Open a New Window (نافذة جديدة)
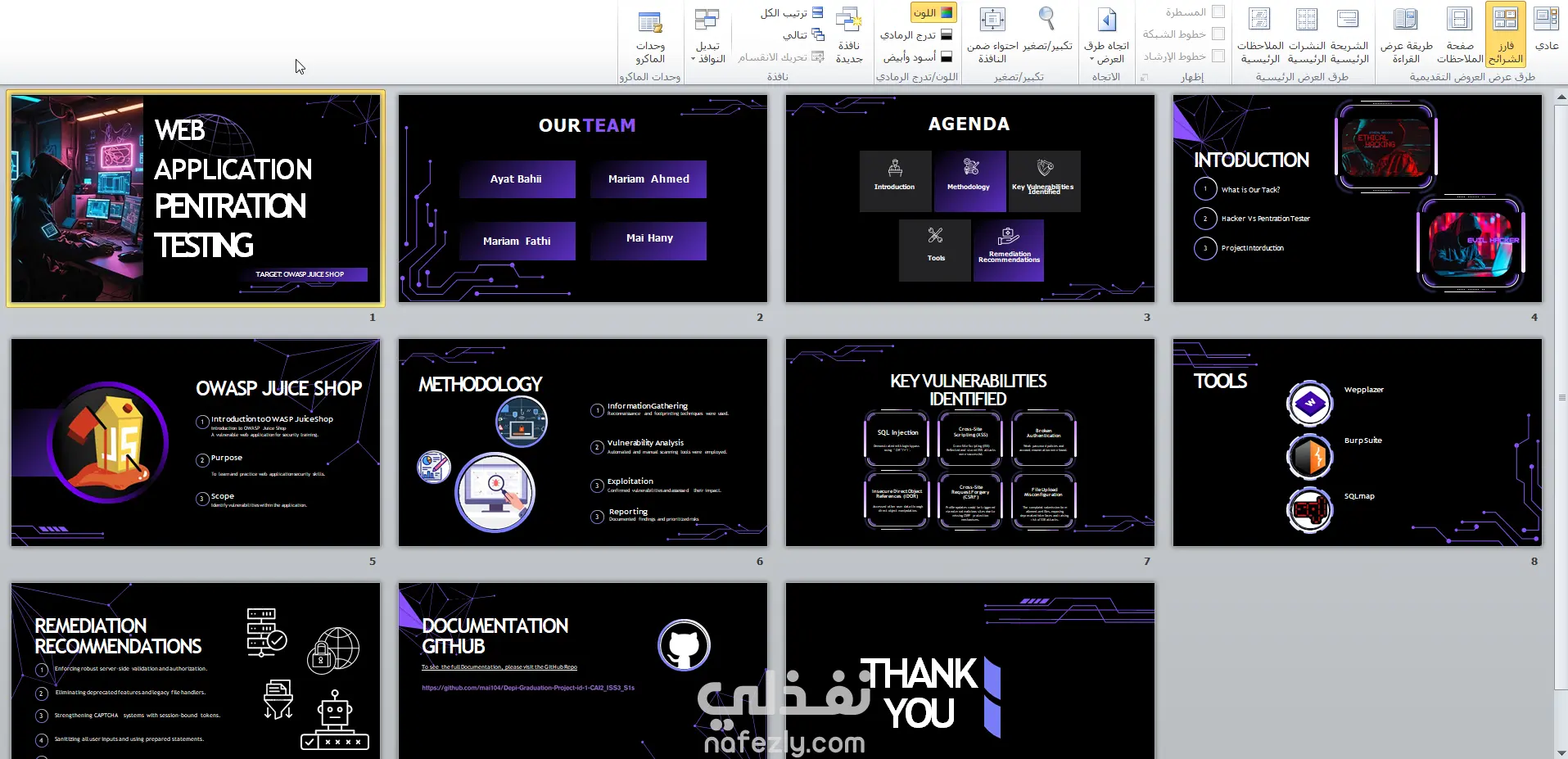 click(x=848, y=34)
